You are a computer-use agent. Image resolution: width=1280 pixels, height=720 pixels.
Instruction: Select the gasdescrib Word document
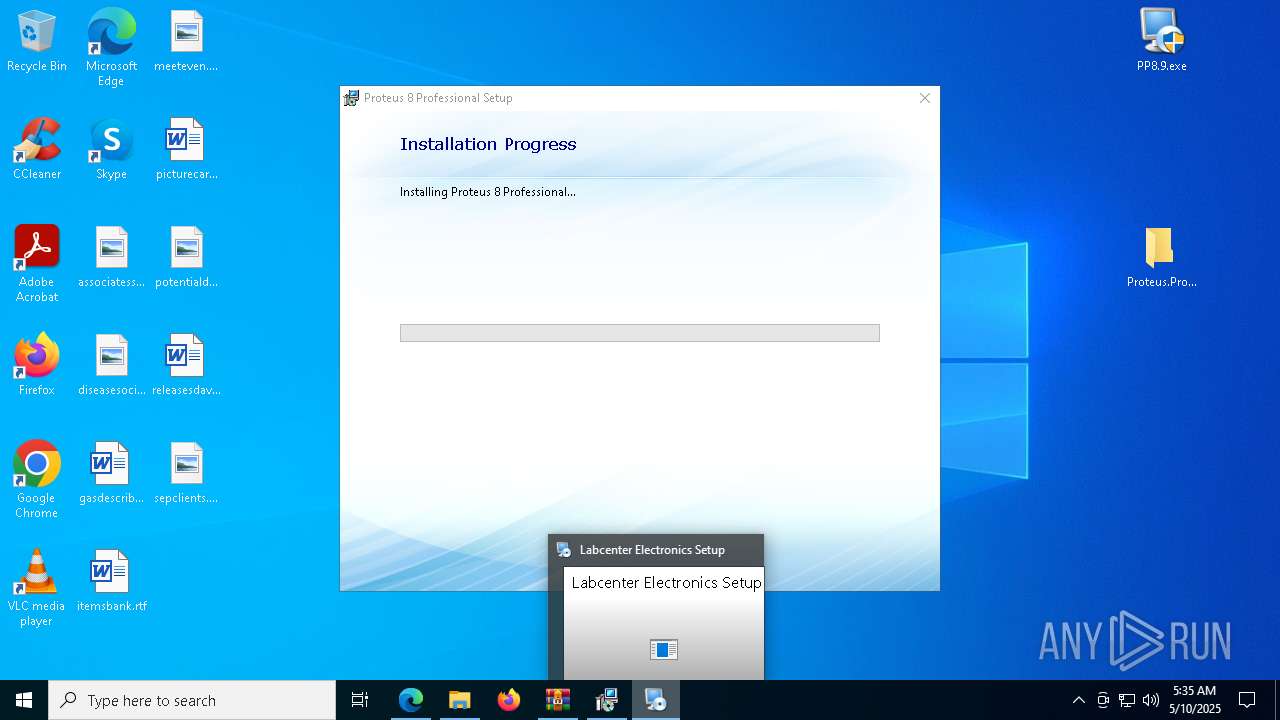111,473
